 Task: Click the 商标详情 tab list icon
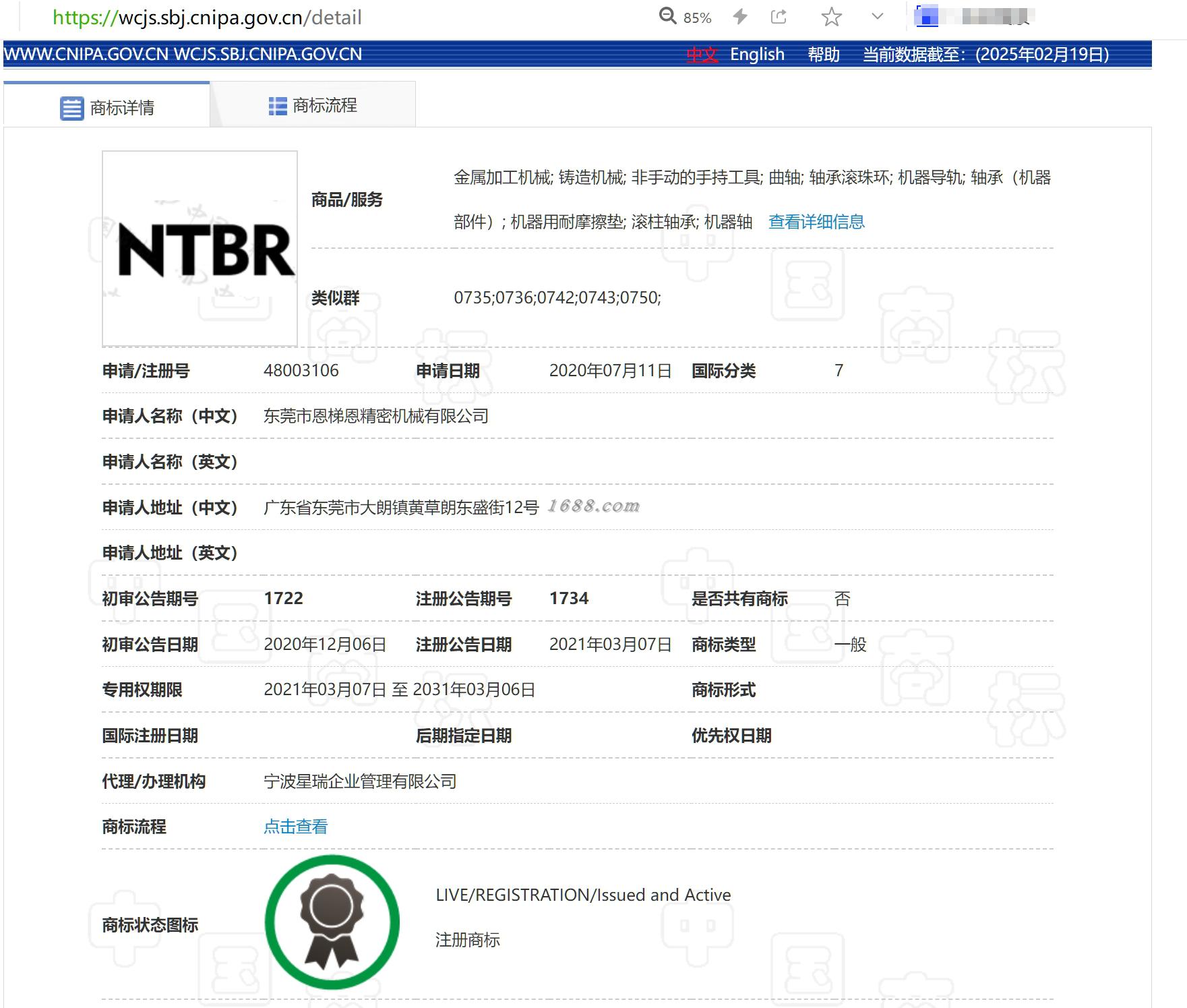tap(71, 108)
